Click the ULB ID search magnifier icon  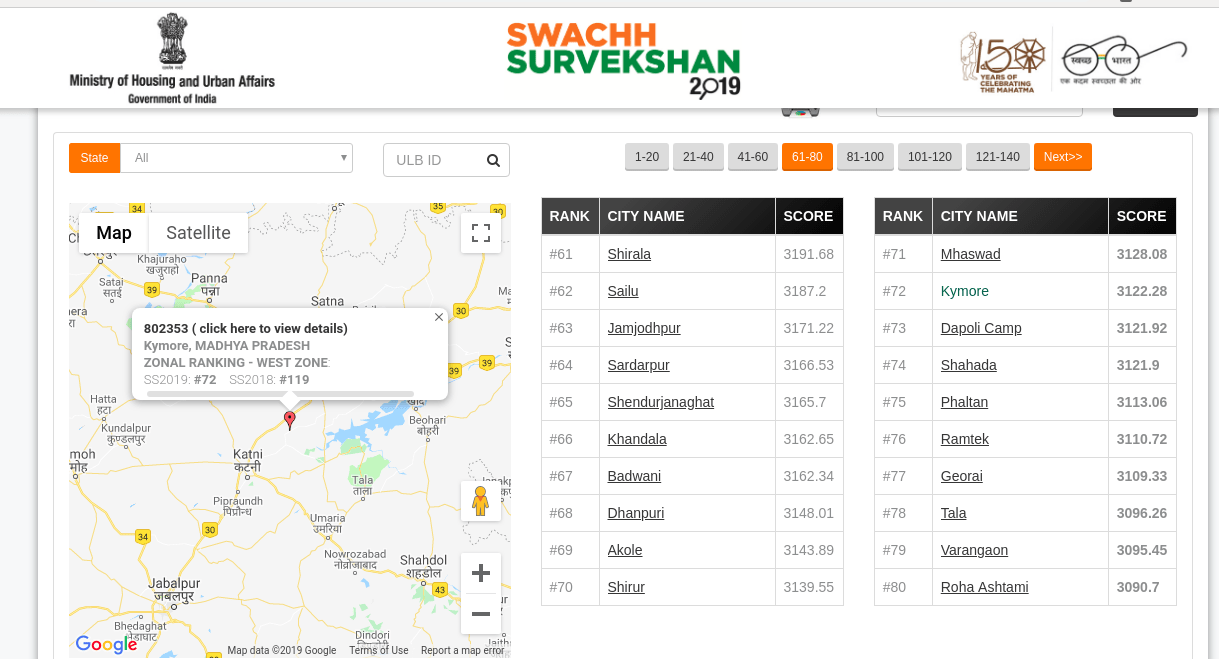[493, 159]
